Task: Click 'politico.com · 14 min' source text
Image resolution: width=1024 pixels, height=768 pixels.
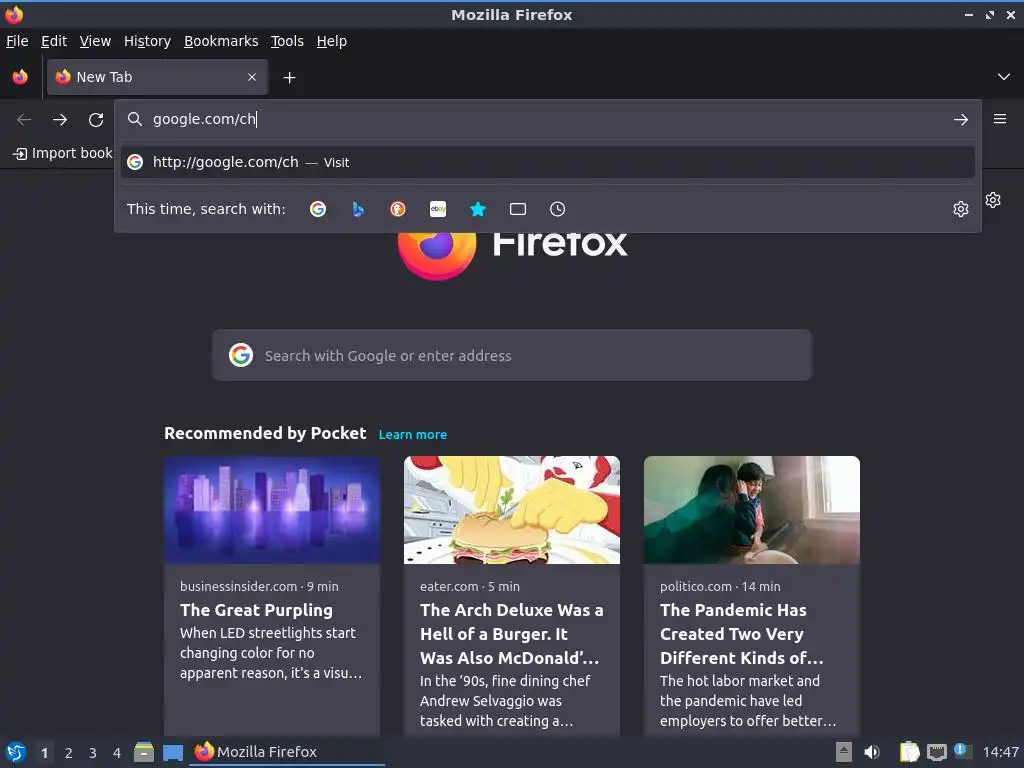Action: (720, 586)
